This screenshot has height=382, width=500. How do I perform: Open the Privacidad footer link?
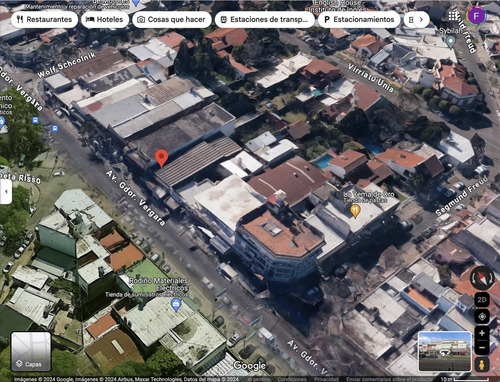326,379
